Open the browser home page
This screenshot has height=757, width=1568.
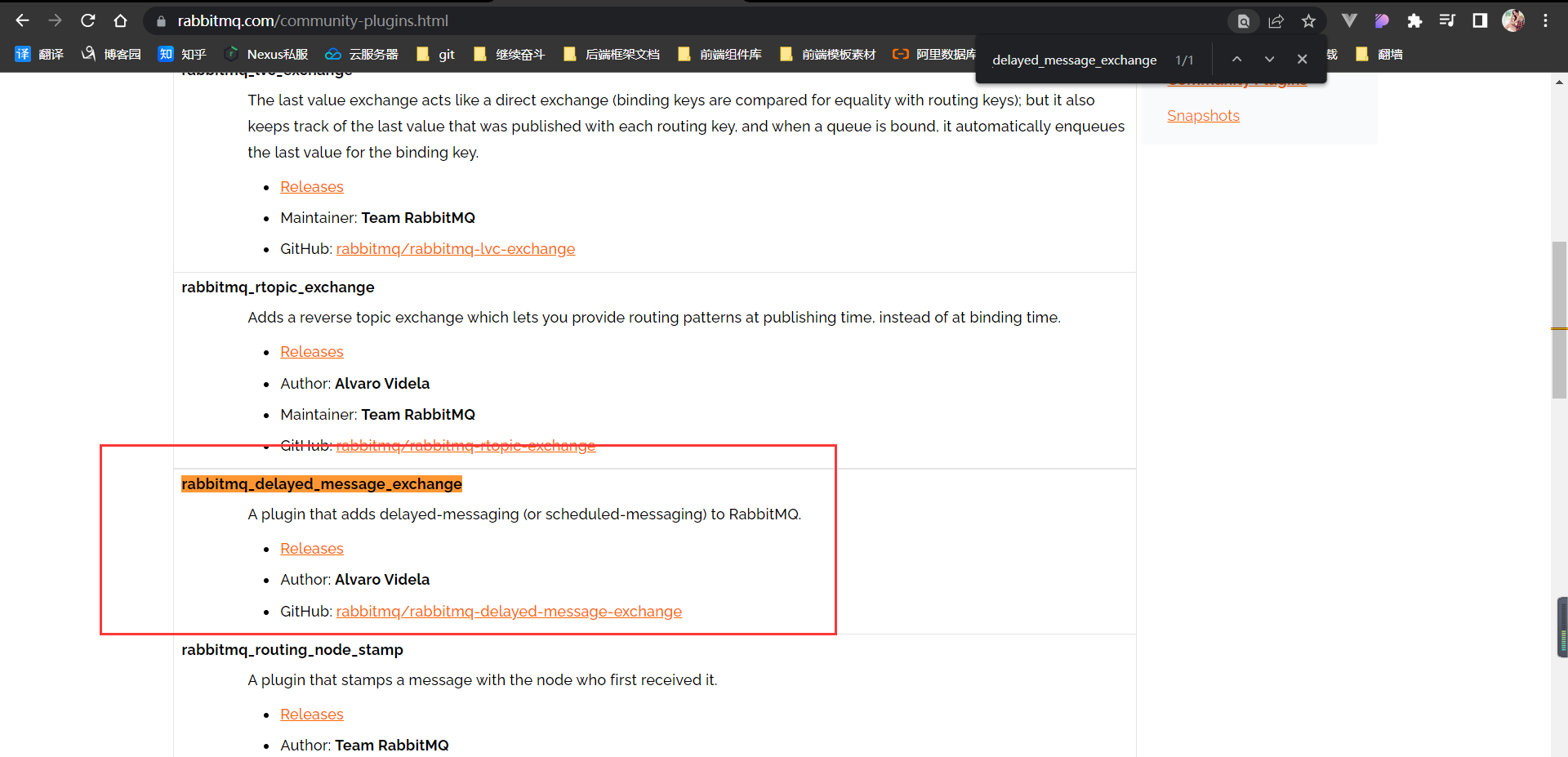(x=121, y=21)
